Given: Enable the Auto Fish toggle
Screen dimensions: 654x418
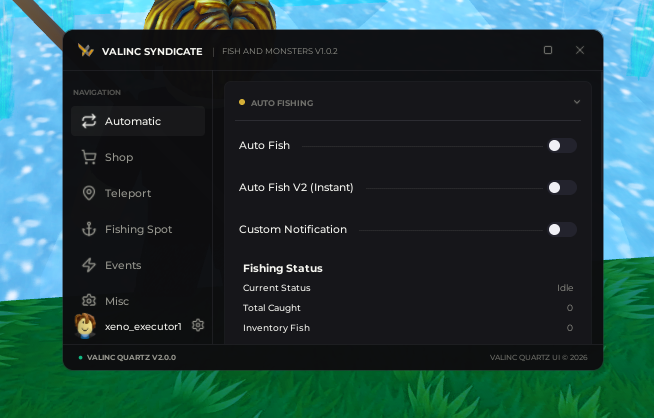Looking at the screenshot, I should point(562,146).
